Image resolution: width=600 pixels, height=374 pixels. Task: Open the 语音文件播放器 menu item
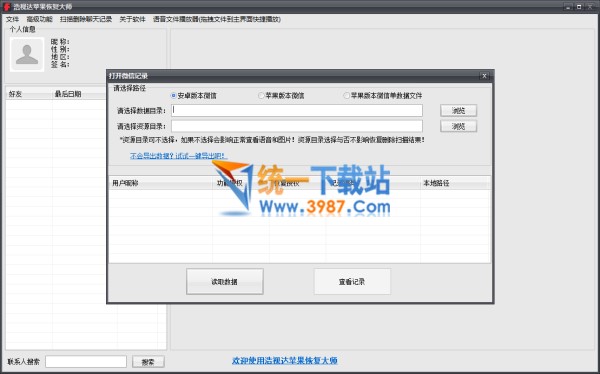pos(217,19)
